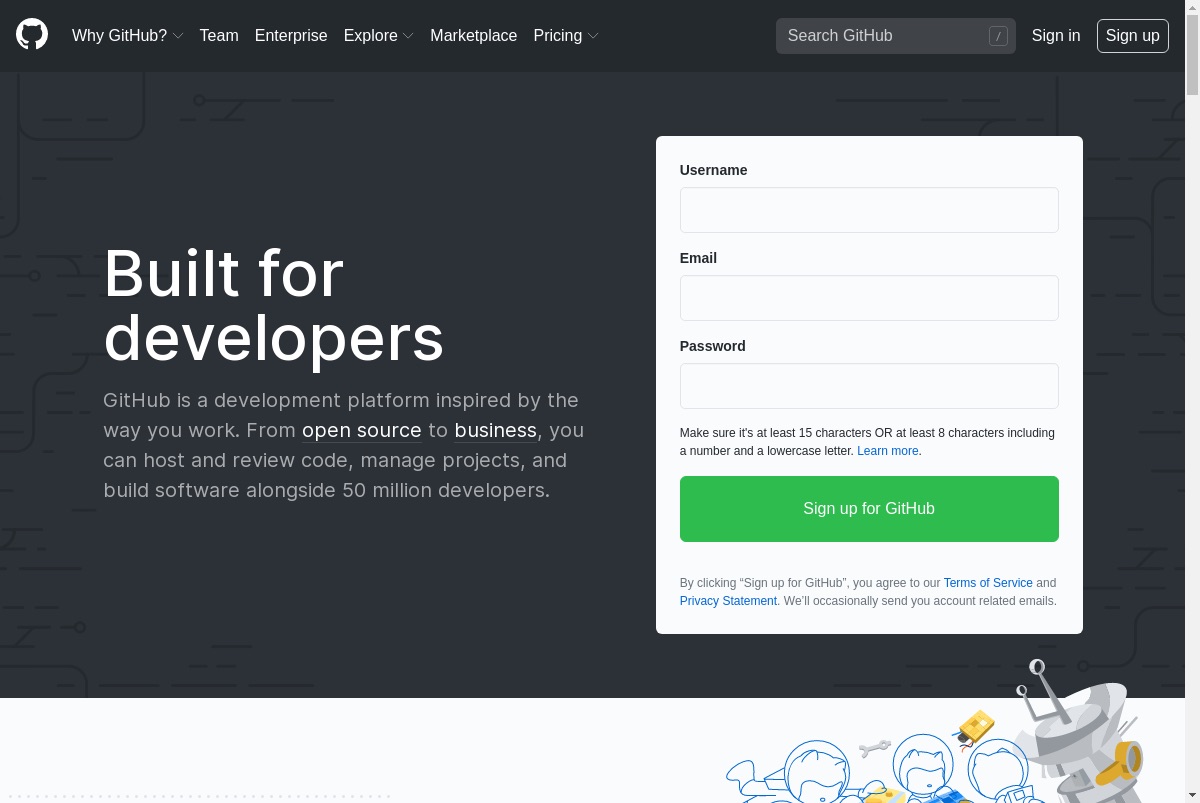Click the slash shortcut key icon
1200x803 pixels.
tap(998, 36)
